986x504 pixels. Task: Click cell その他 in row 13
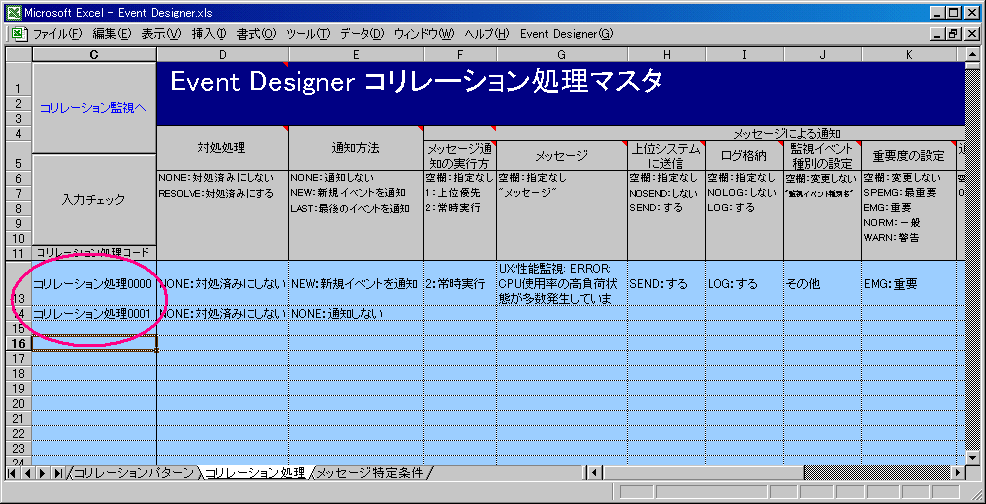[x=823, y=283]
